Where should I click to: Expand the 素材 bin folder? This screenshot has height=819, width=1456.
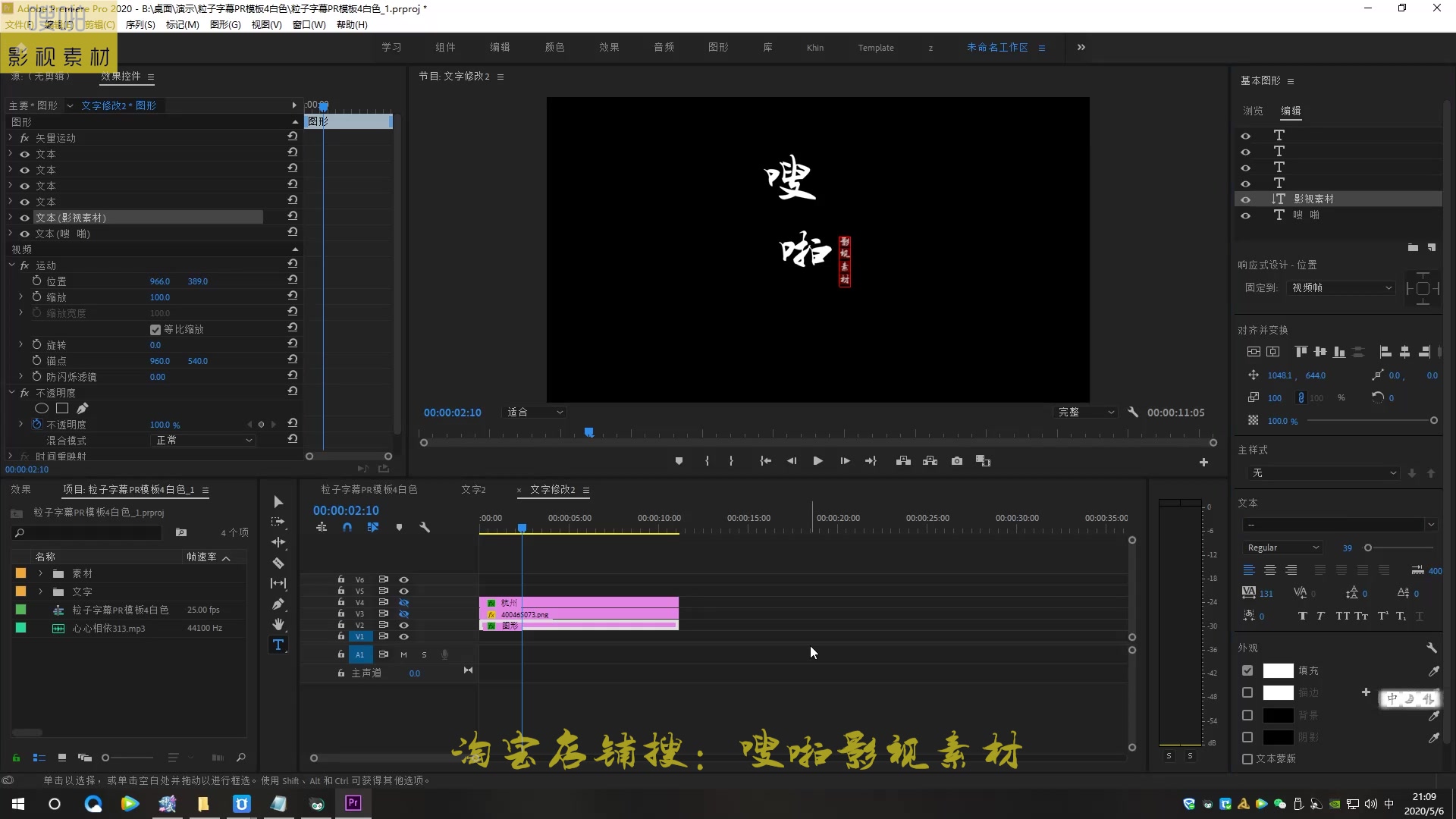coord(41,573)
